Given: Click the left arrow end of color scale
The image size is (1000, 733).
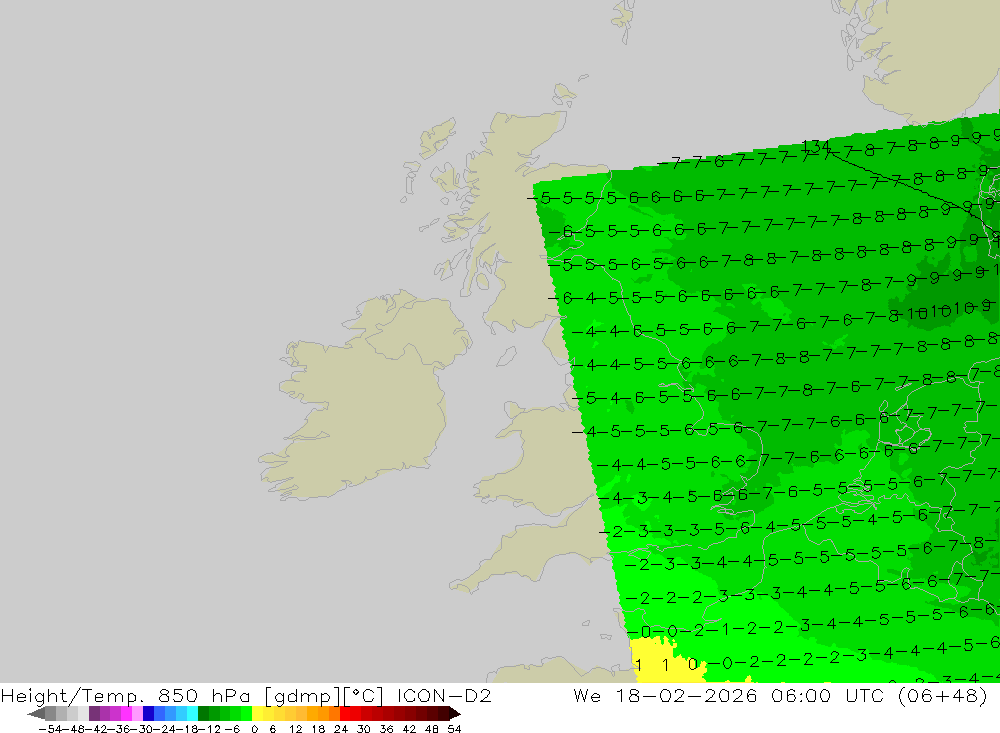Looking at the screenshot, I should pos(36,713).
